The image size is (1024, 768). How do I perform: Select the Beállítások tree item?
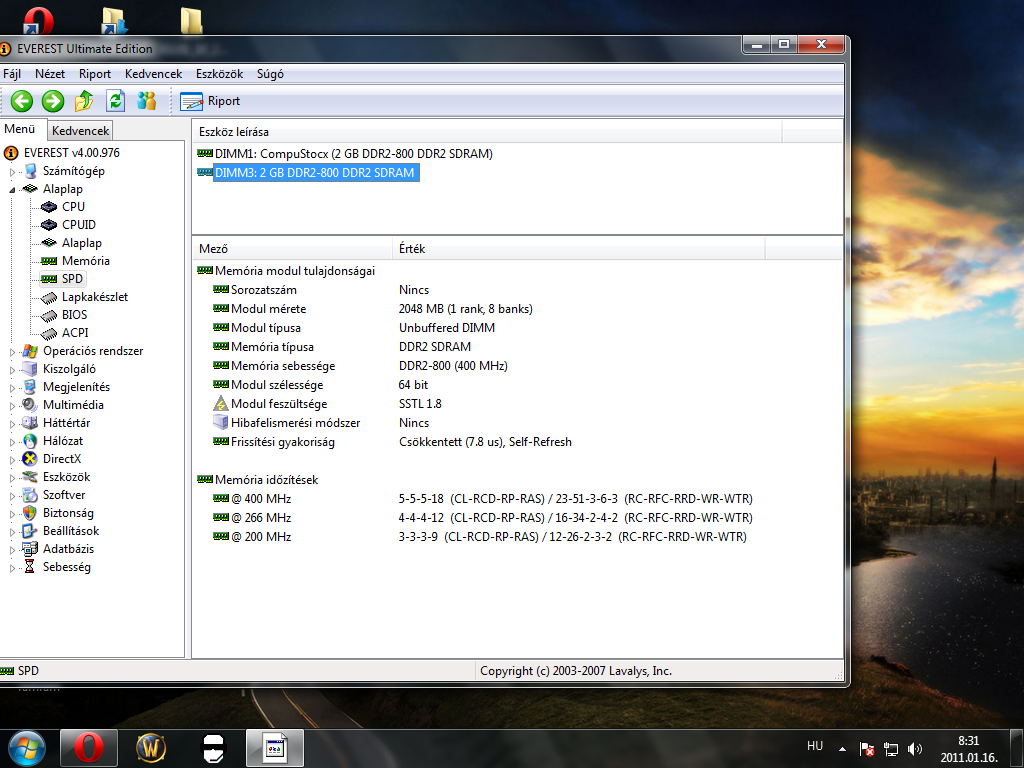click(x=71, y=531)
